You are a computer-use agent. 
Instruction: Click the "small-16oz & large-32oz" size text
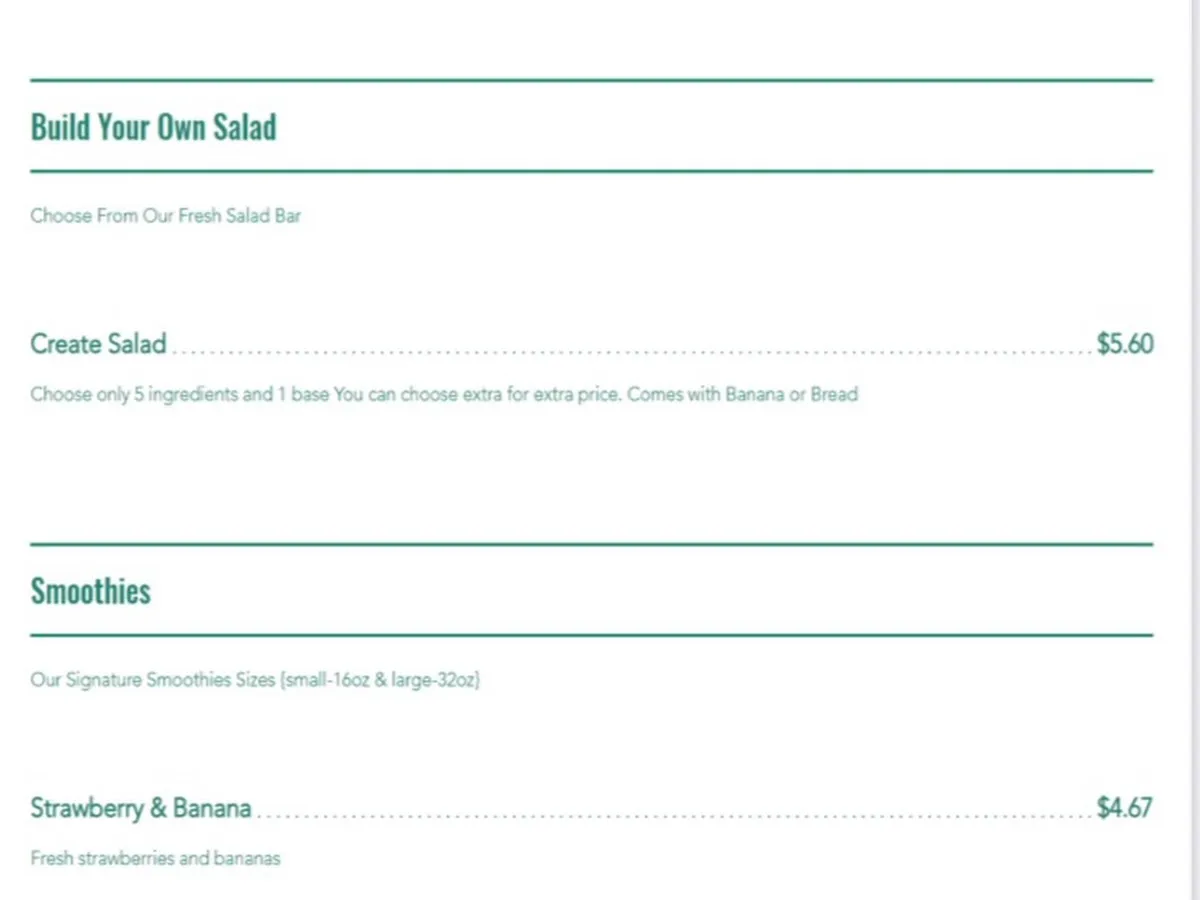click(381, 680)
